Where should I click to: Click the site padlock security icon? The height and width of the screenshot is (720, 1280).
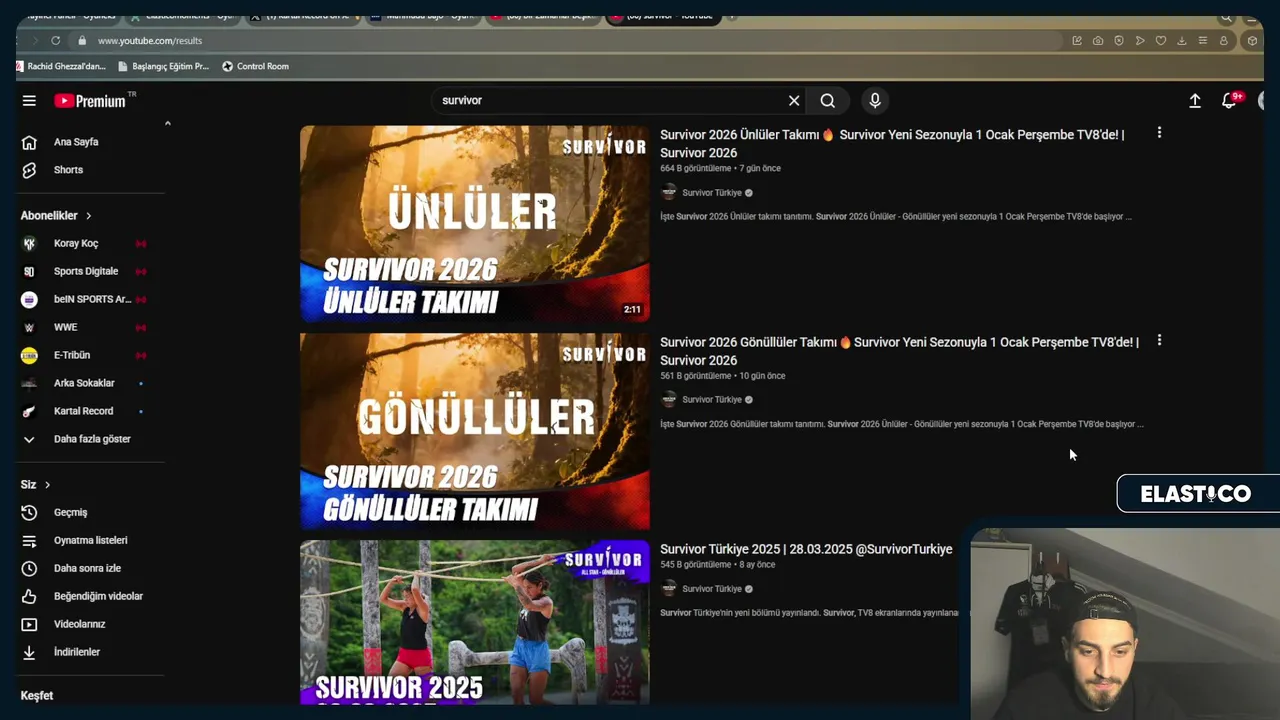tap(81, 41)
